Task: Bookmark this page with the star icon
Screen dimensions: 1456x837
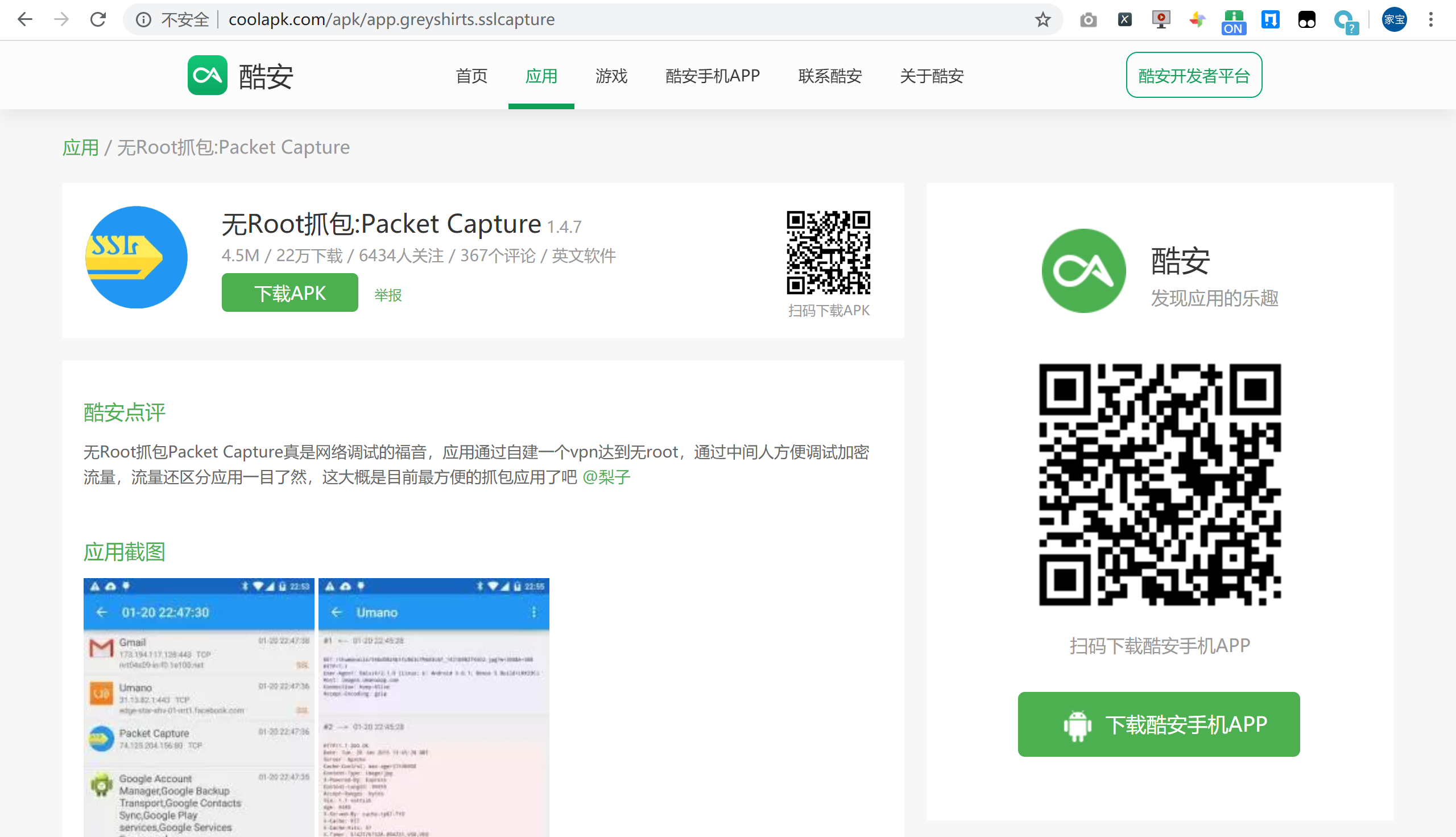Action: point(1043,19)
